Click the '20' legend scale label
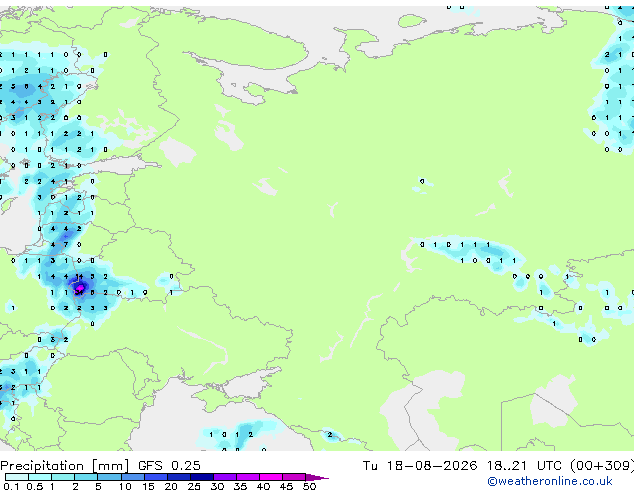 point(171,486)
